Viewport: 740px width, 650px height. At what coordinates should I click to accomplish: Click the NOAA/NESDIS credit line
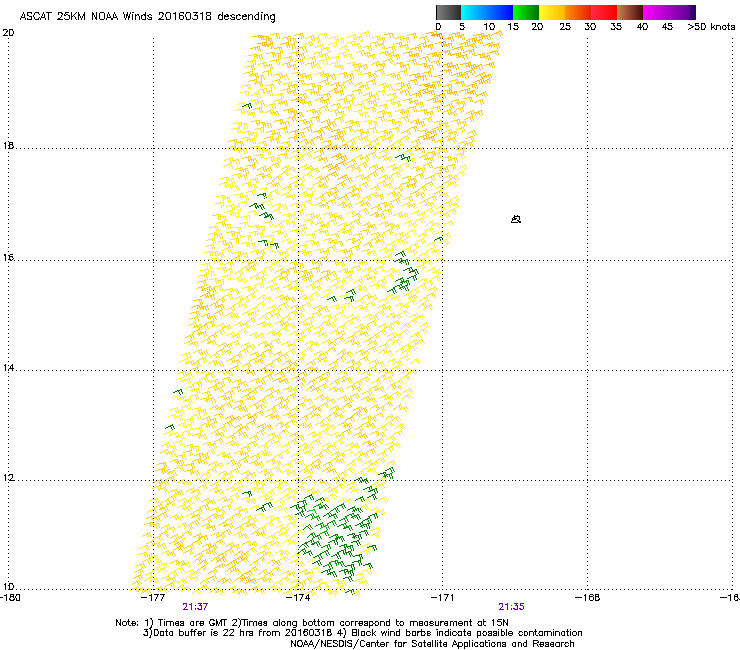tap(432, 644)
